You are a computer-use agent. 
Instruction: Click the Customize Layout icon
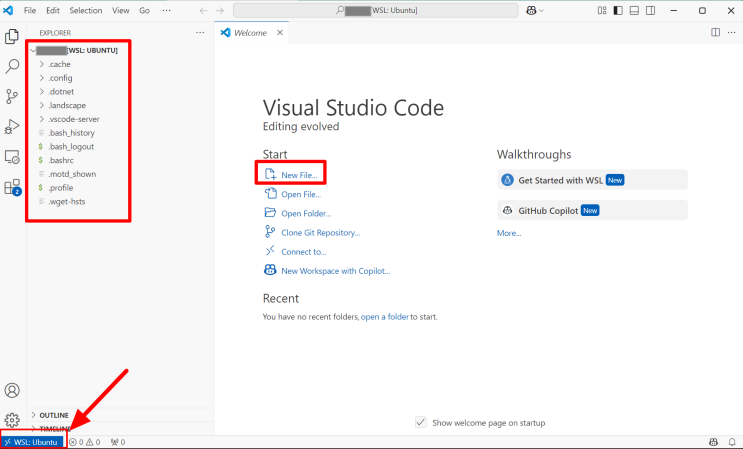tap(602, 10)
